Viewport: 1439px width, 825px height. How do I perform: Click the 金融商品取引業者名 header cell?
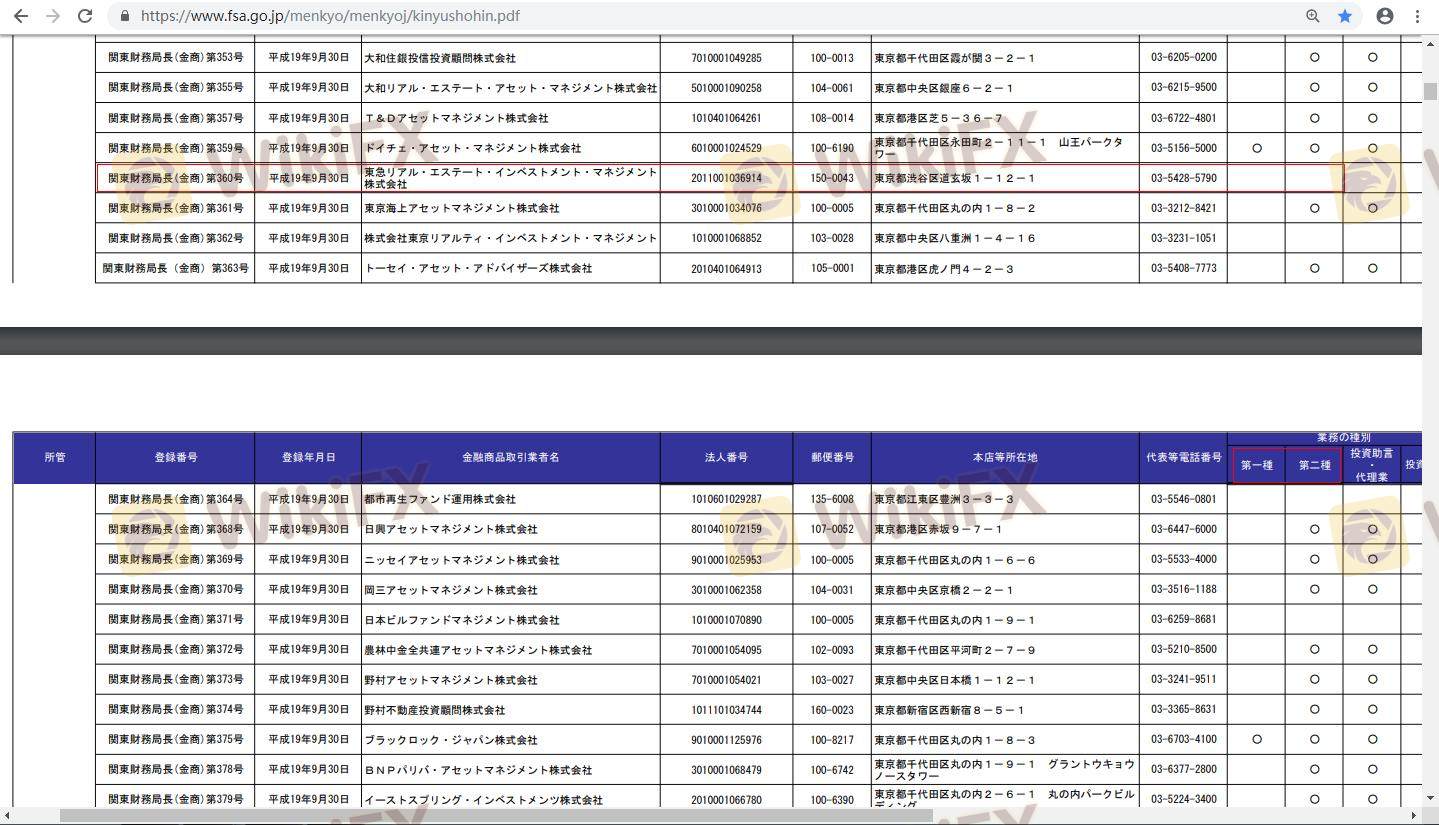[510, 457]
